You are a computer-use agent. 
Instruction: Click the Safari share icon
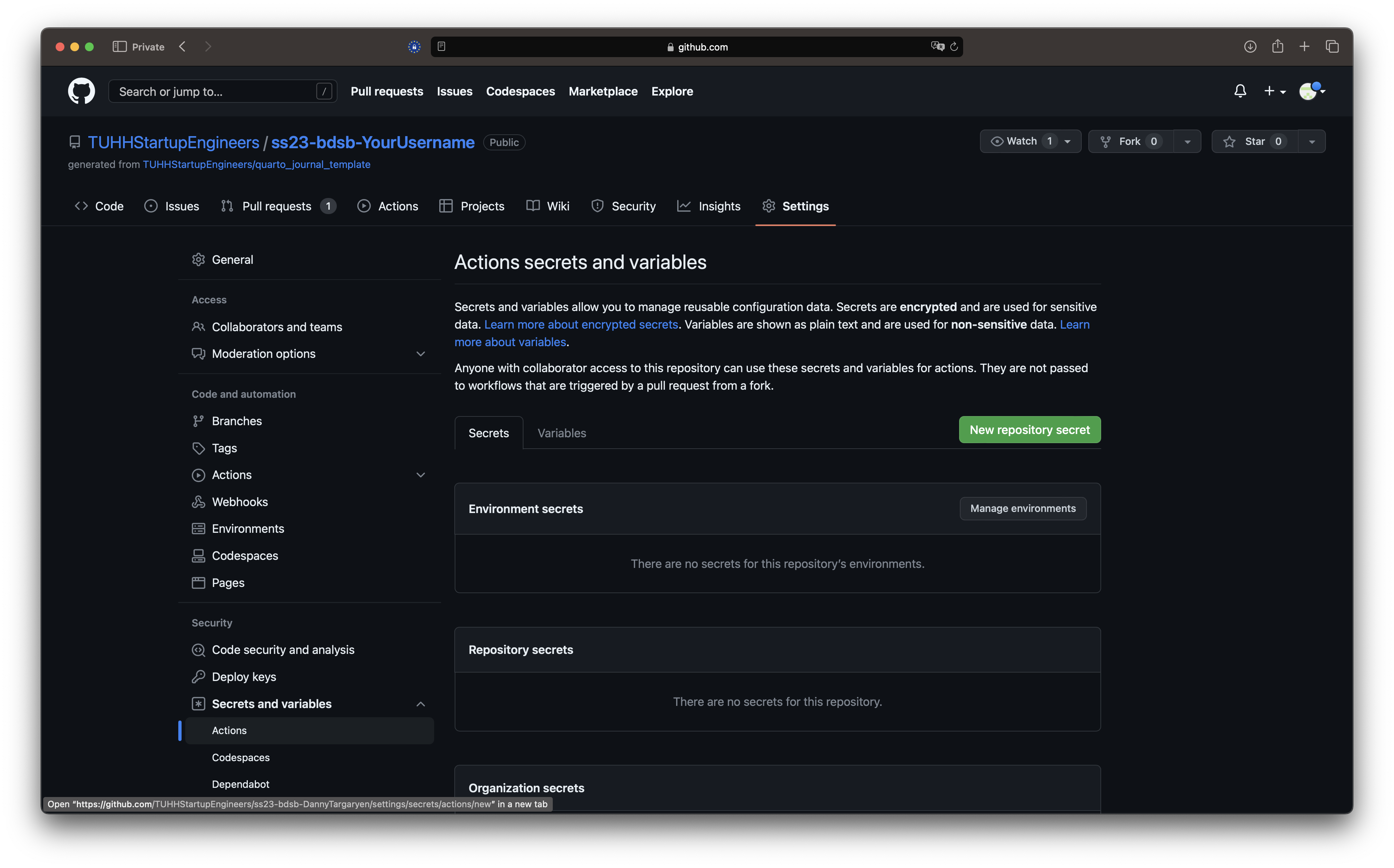[x=1277, y=46]
